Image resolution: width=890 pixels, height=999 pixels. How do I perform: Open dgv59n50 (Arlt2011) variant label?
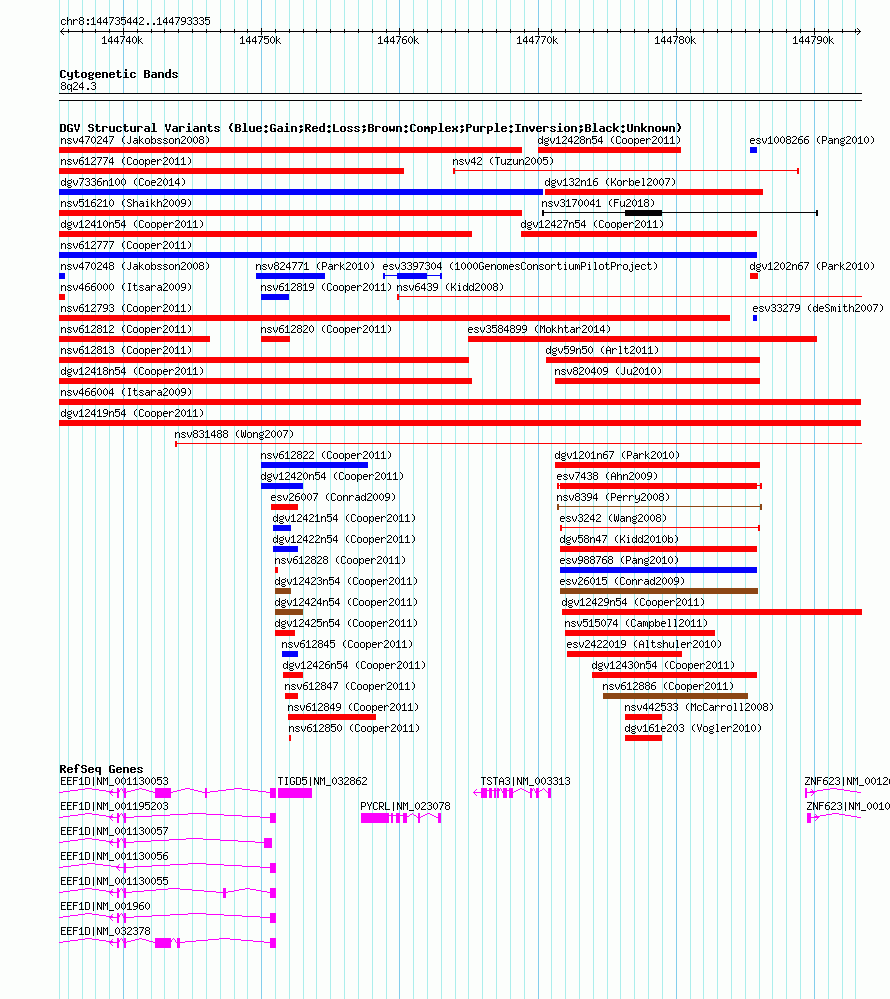pos(602,350)
